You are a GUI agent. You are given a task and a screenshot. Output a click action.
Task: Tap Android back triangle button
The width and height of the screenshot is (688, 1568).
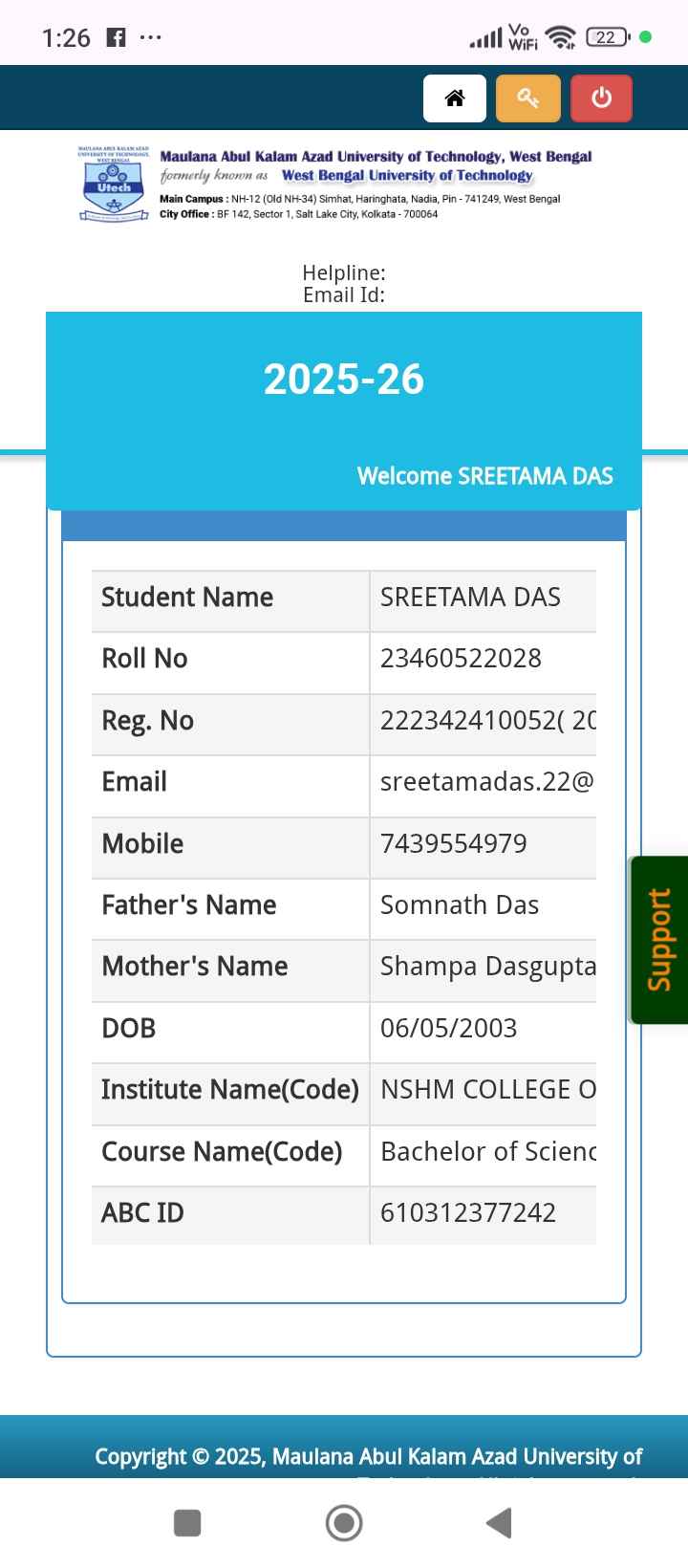(499, 1522)
